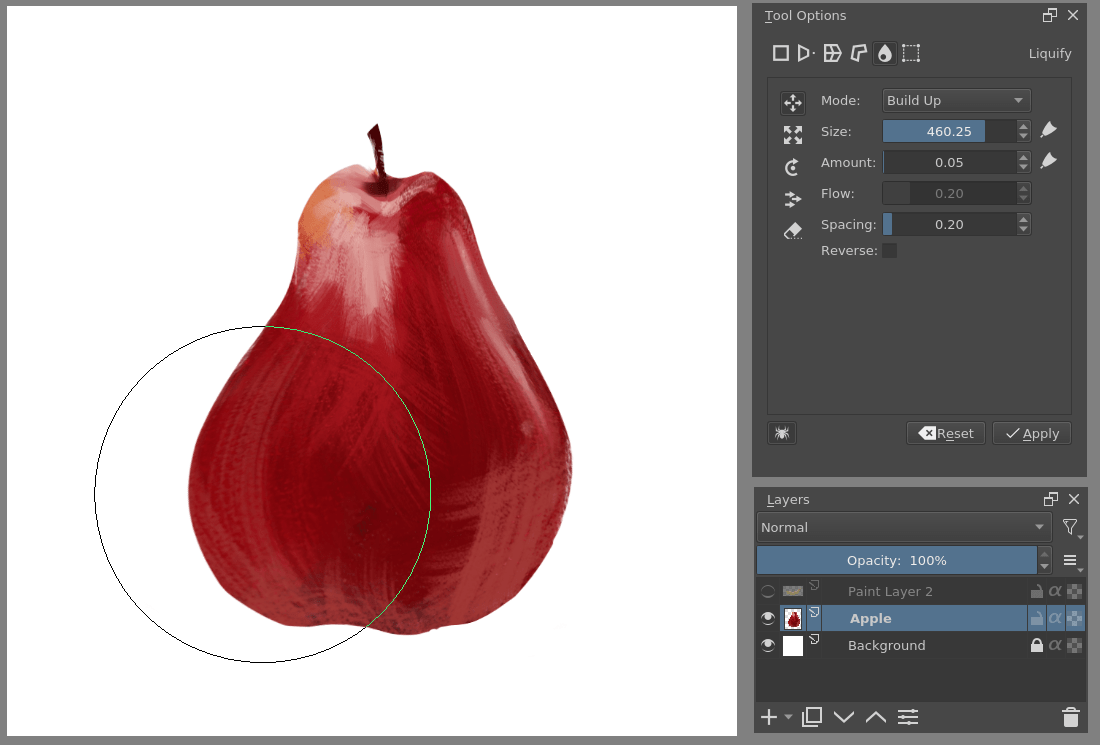Select the Warp transform mode icon
Image resolution: width=1100 pixels, height=745 pixels.
pos(833,53)
